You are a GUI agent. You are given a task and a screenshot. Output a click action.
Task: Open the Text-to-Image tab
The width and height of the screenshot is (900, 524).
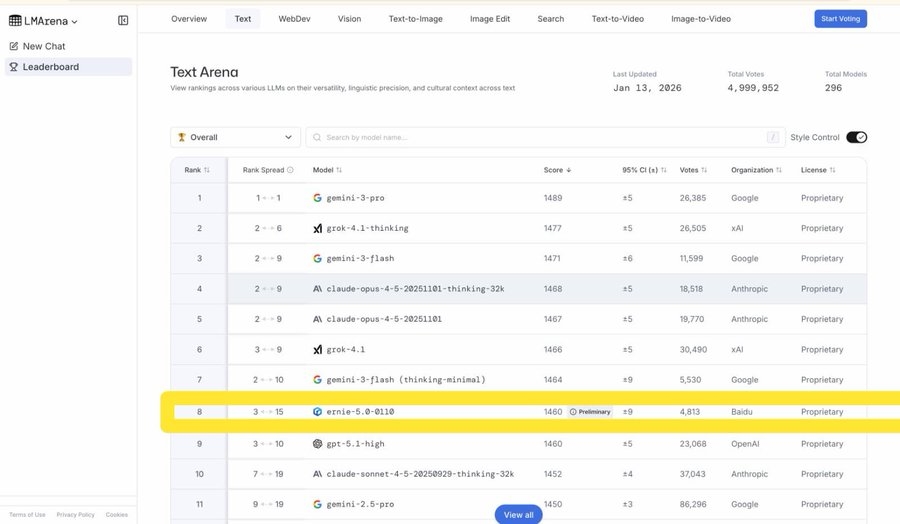coord(416,19)
